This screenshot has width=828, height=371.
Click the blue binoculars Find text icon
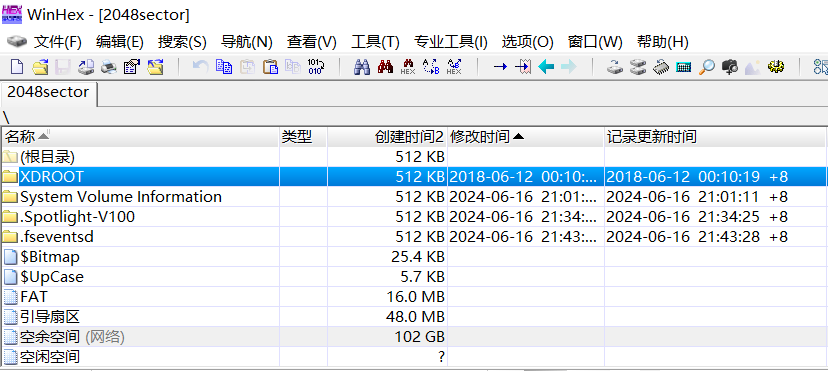tap(362, 67)
